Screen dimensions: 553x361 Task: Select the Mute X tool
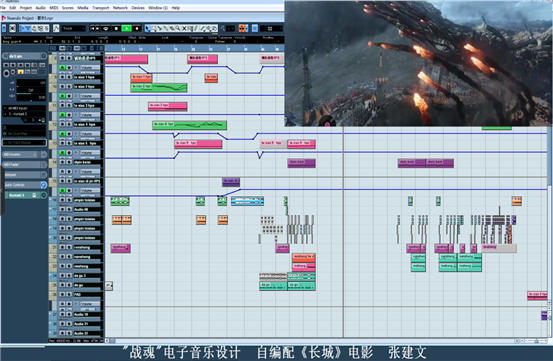[x=184, y=29]
